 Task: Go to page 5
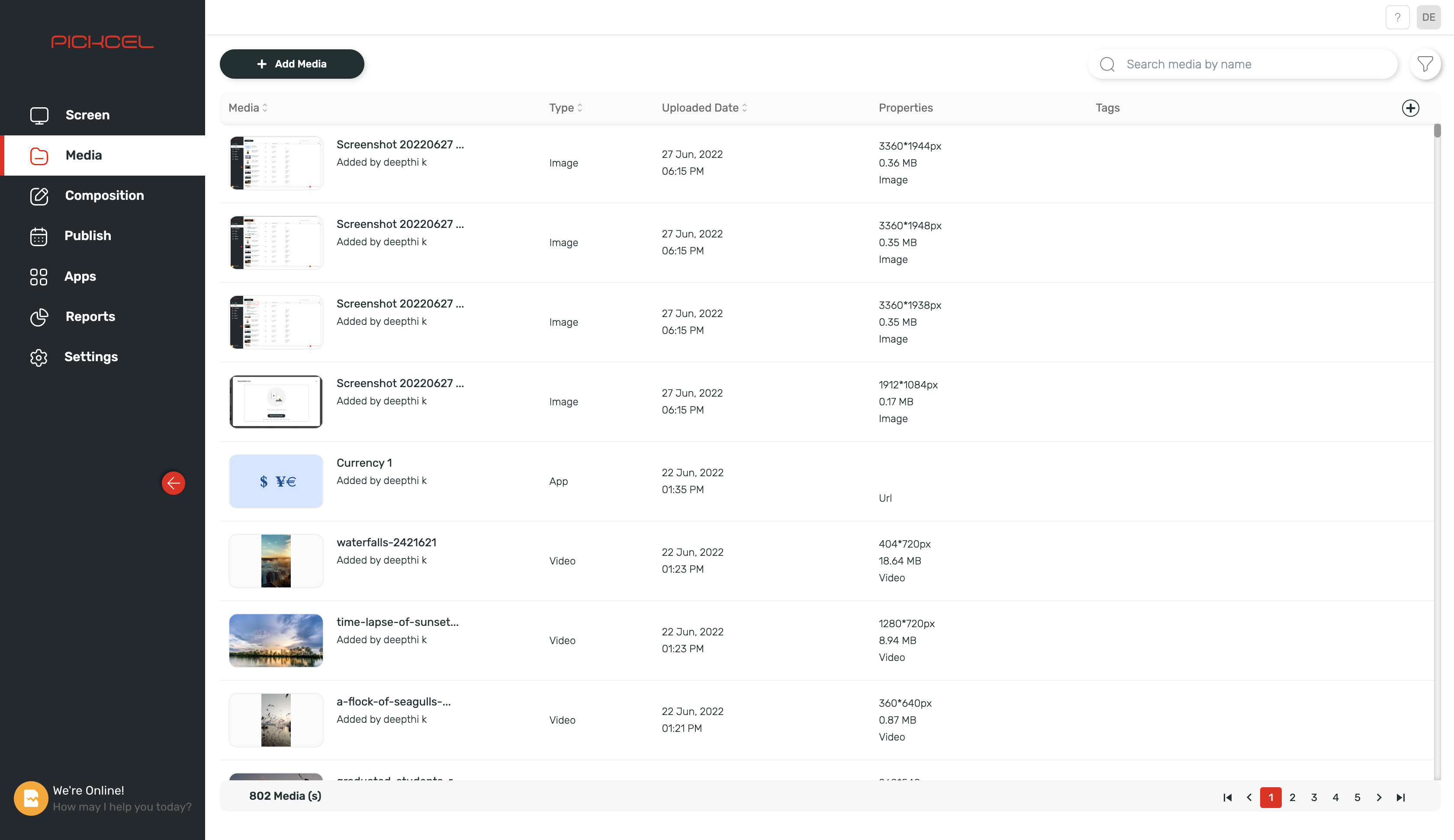[x=1357, y=797]
